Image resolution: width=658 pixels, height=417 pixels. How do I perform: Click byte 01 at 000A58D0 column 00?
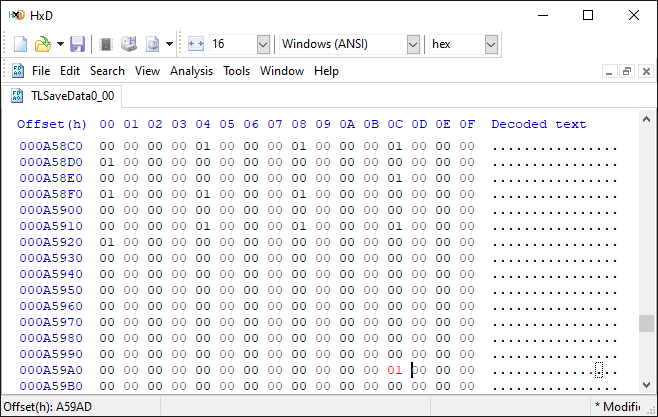[x=107, y=162]
